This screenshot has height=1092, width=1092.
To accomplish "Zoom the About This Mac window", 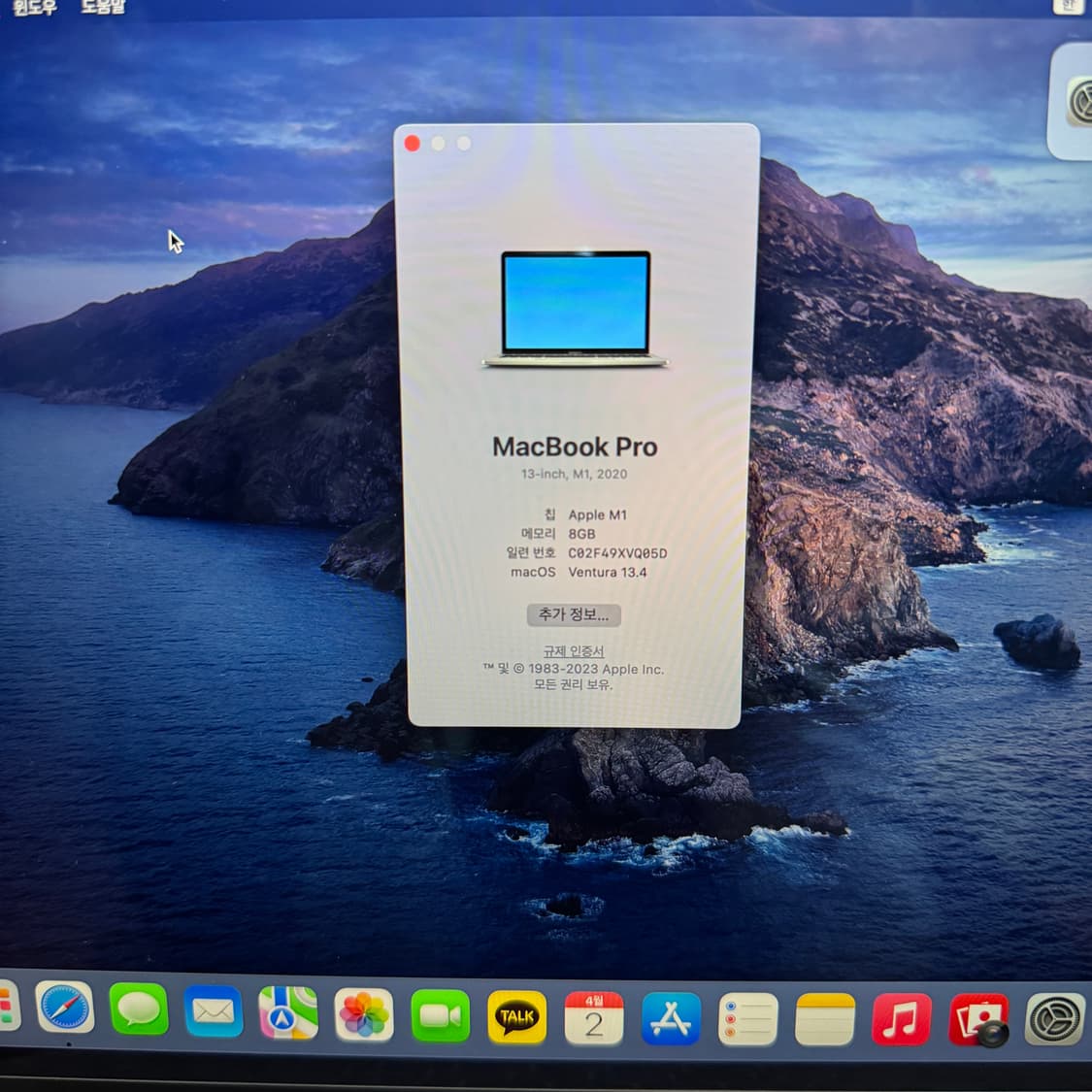I will [464, 144].
